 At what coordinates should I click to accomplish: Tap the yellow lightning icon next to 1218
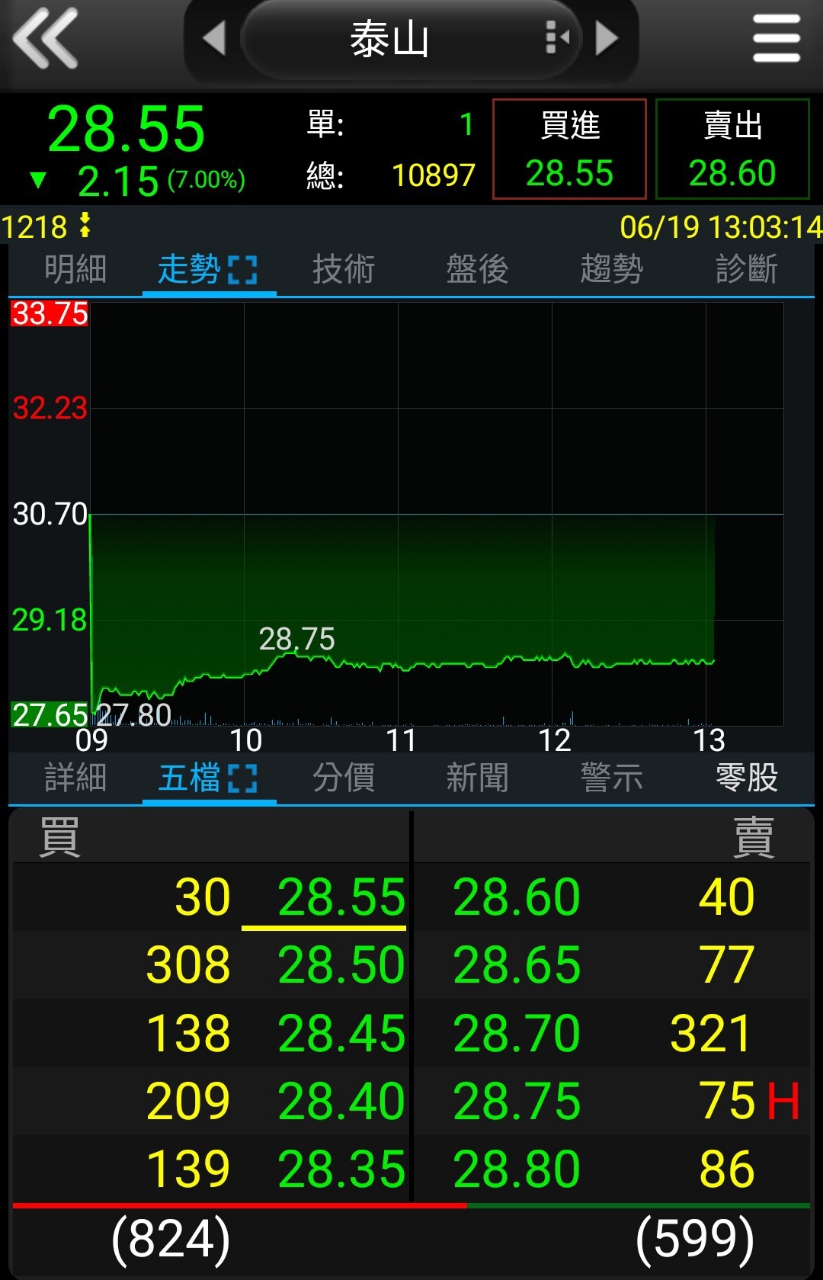point(84,226)
